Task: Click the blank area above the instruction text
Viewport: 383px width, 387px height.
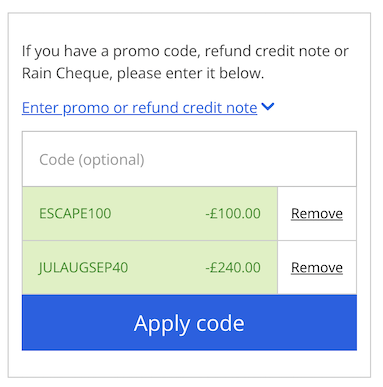Action: coord(189,28)
